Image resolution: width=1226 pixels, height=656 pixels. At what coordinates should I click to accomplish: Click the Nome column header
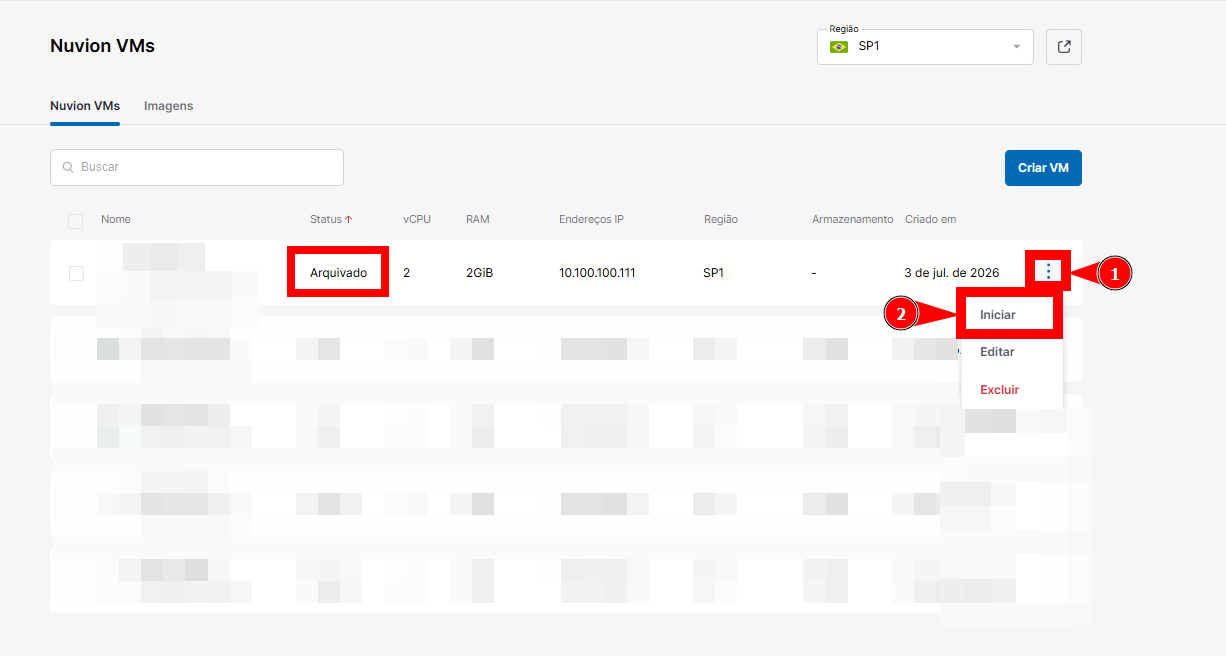(116, 219)
